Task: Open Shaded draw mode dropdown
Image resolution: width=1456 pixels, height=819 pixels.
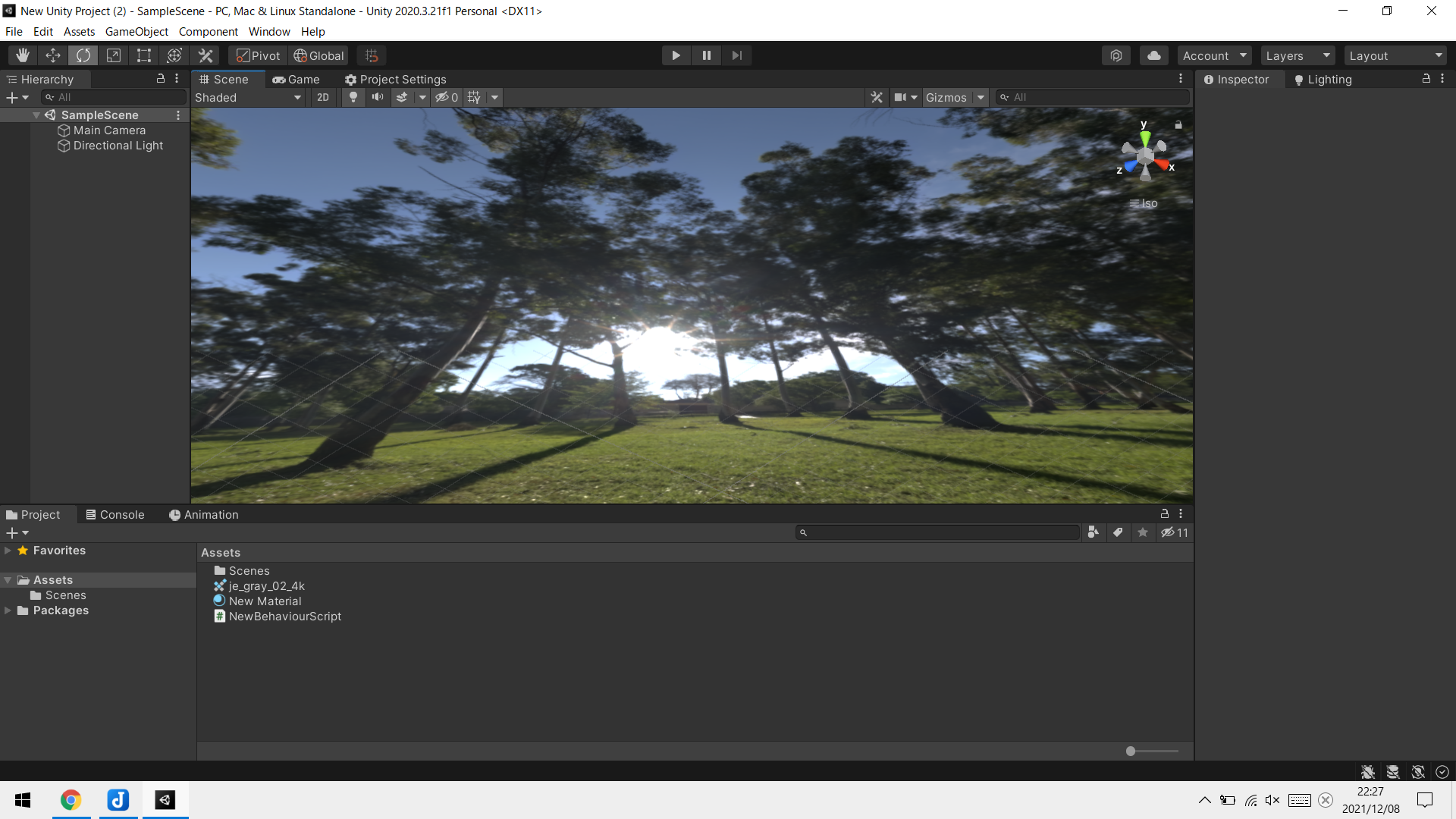Action: 248,97
